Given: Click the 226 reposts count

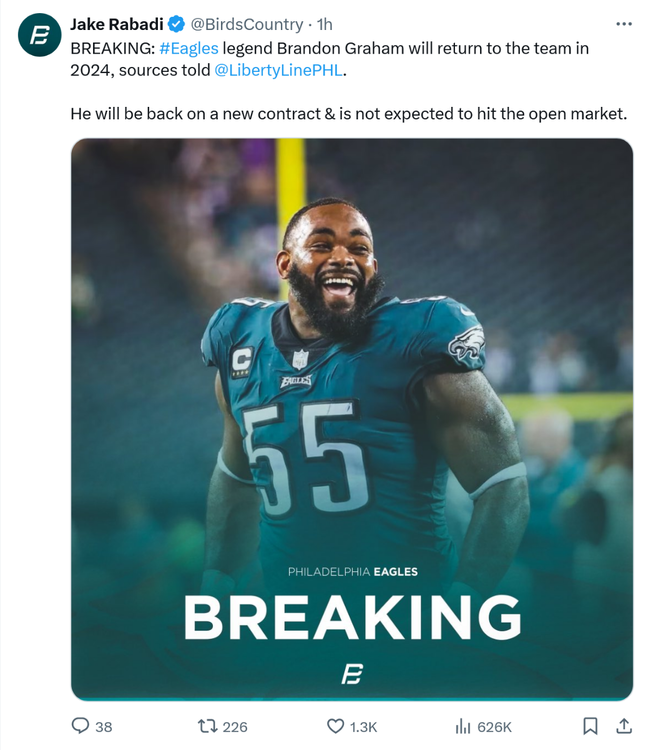Looking at the screenshot, I should (235, 727).
